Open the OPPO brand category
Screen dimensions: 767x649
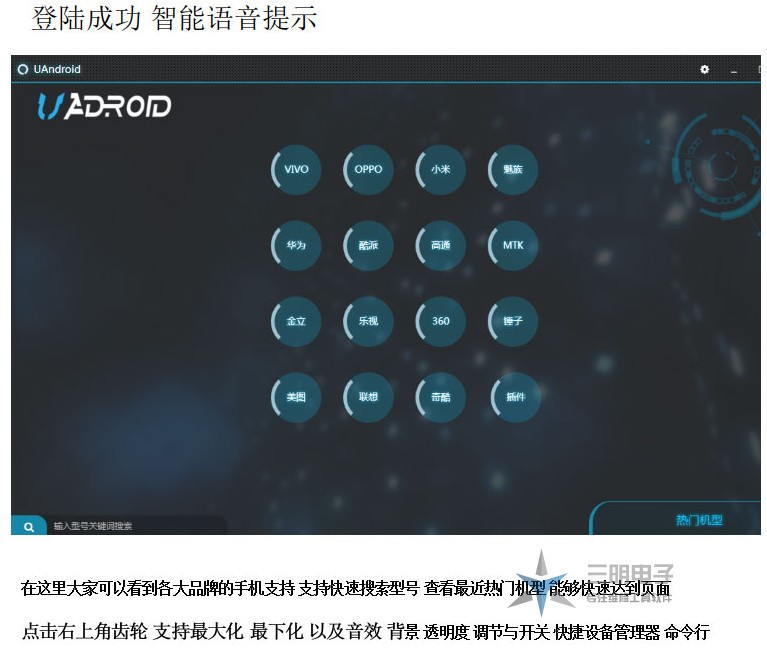pyautogui.click(x=368, y=169)
